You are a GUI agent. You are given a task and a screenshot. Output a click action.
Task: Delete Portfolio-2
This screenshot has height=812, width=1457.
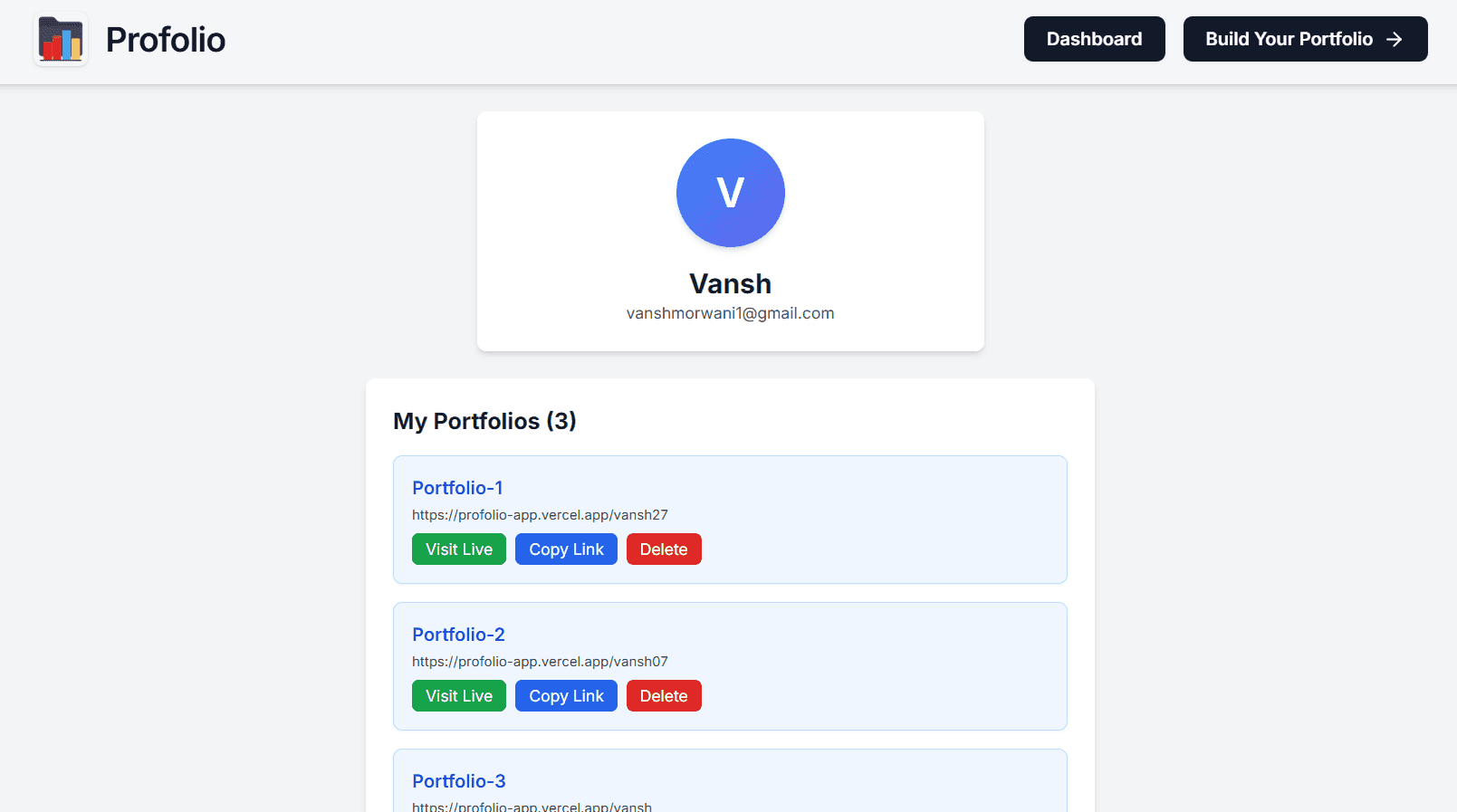[x=664, y=696]
